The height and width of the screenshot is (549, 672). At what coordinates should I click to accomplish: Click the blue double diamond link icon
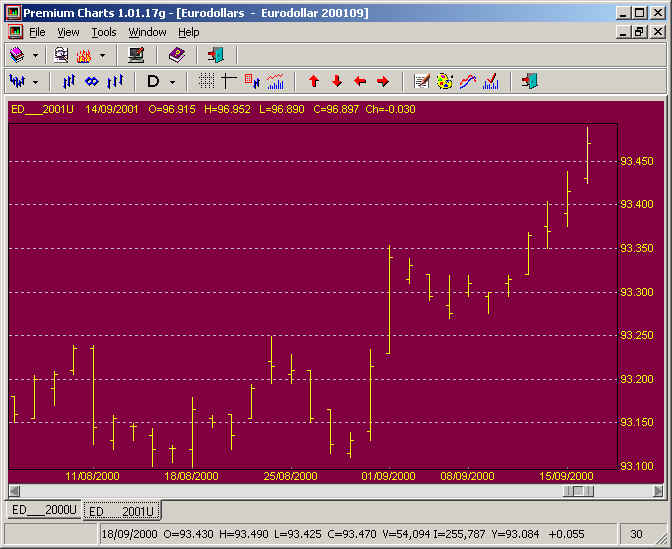(x=92, y=81)
